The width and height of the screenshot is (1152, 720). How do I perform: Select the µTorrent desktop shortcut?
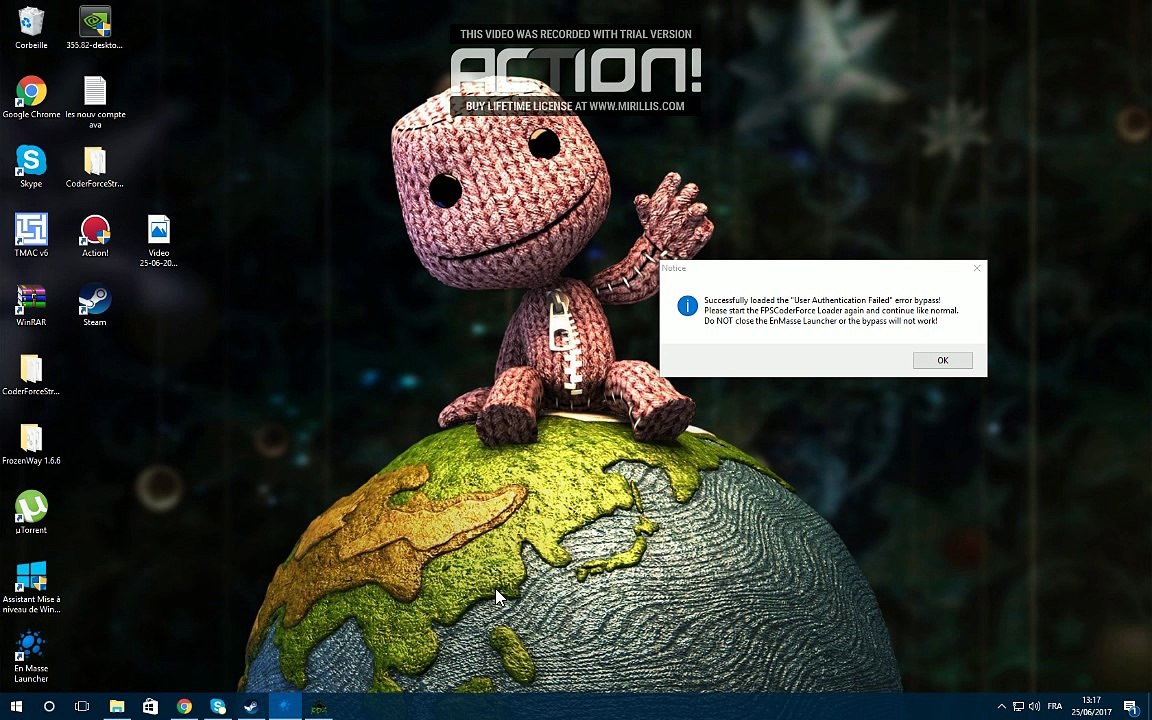tap(31, 512)
